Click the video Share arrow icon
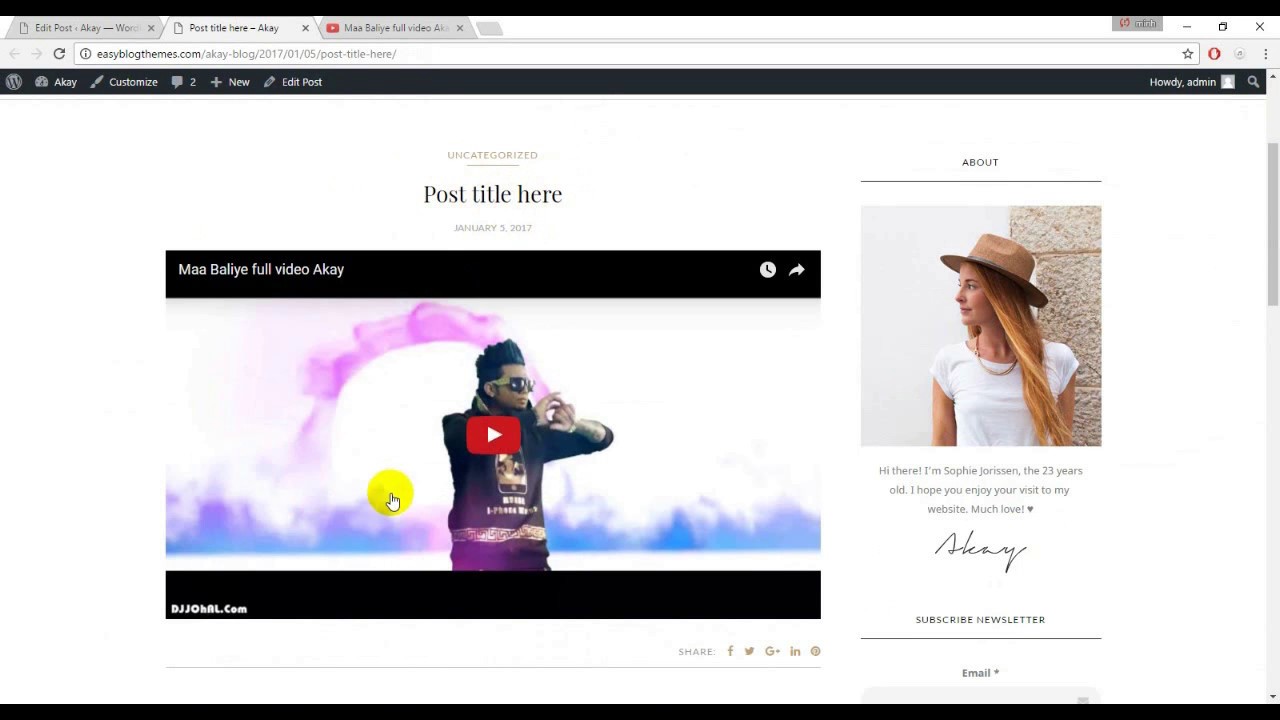The image size is (1280, 720). point(797,270)
